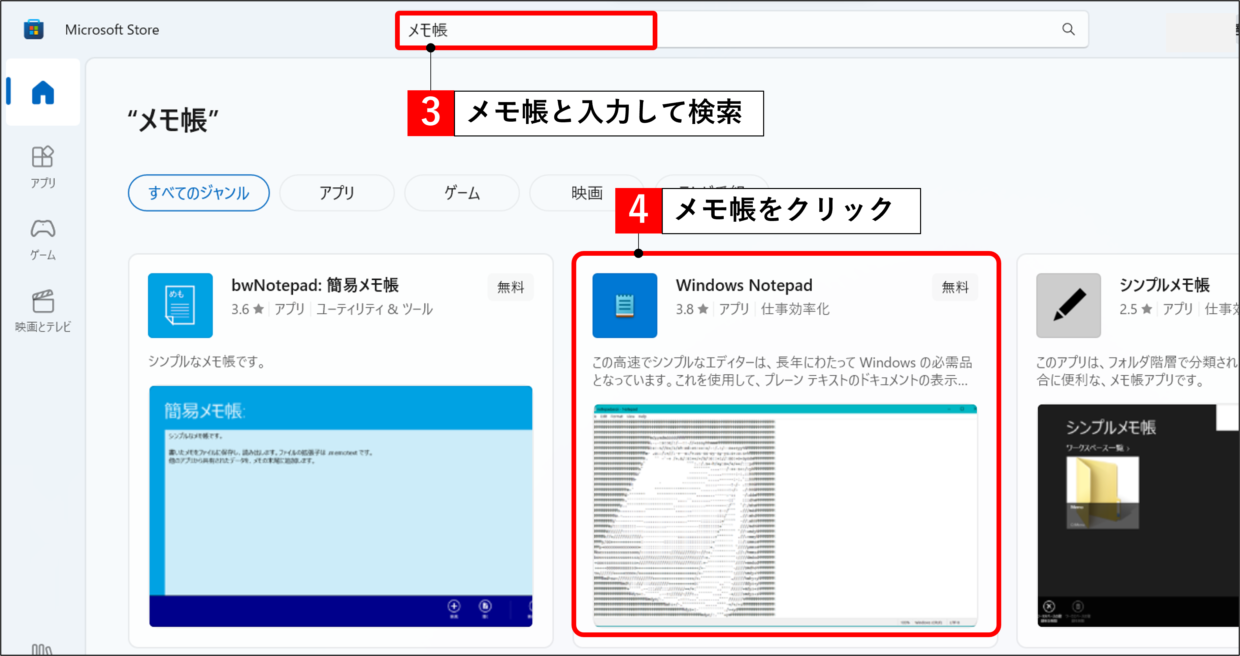The width and height of the screenshot is (1240, 656).
Task: Open the 簡易メモ帳 blue screenshot preview
Action: point(341,506)
